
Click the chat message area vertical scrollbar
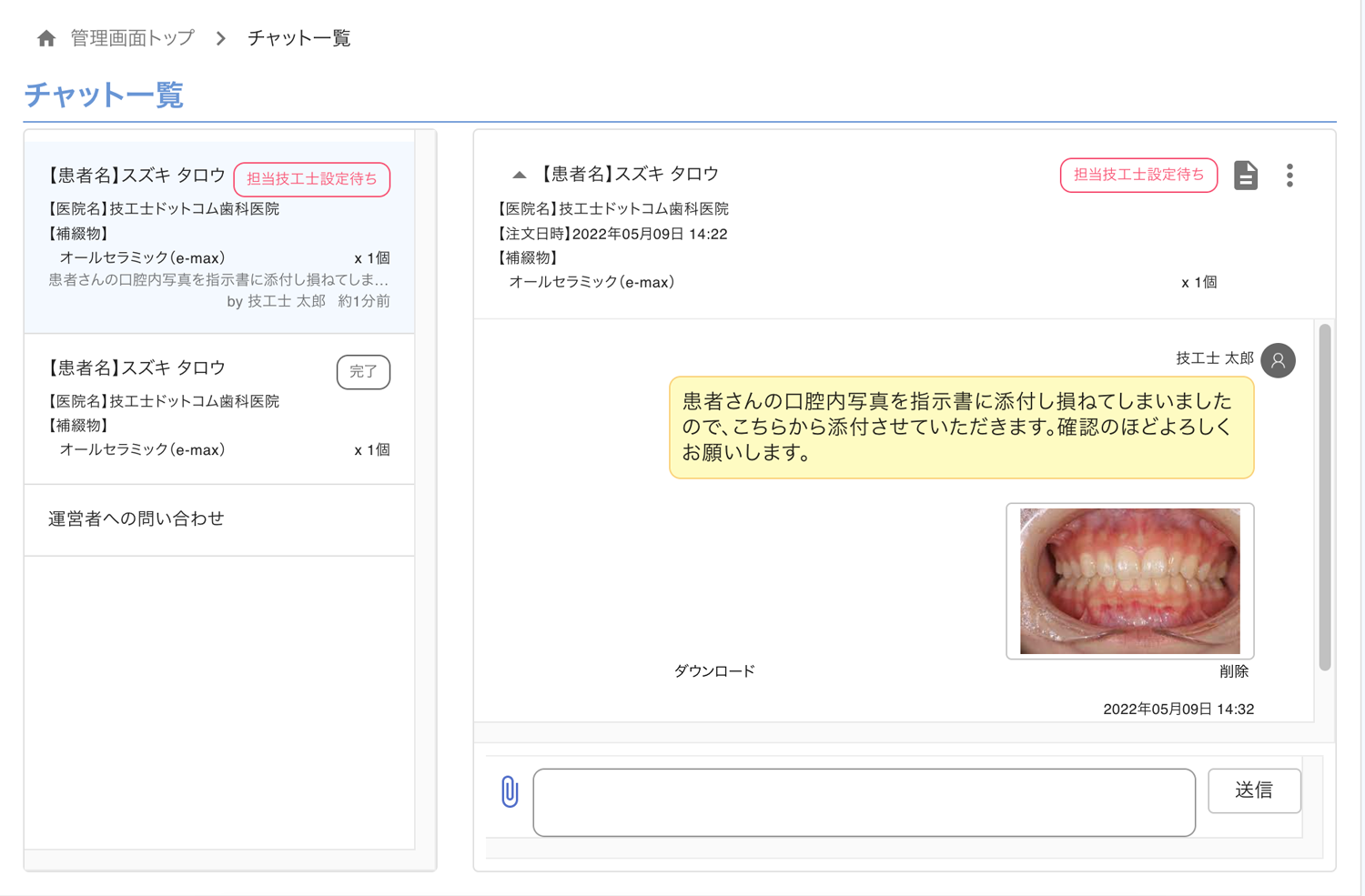[x=1325, y=497]
